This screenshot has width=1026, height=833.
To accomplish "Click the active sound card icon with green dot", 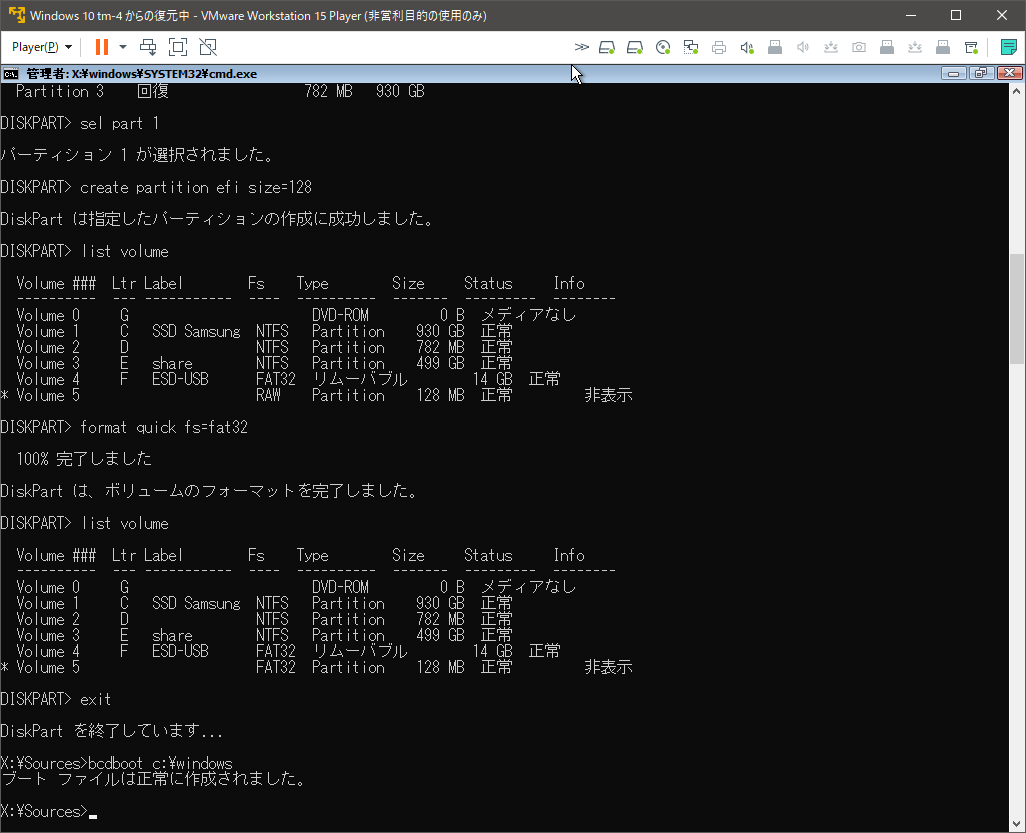I will click(x=747, y=47).
